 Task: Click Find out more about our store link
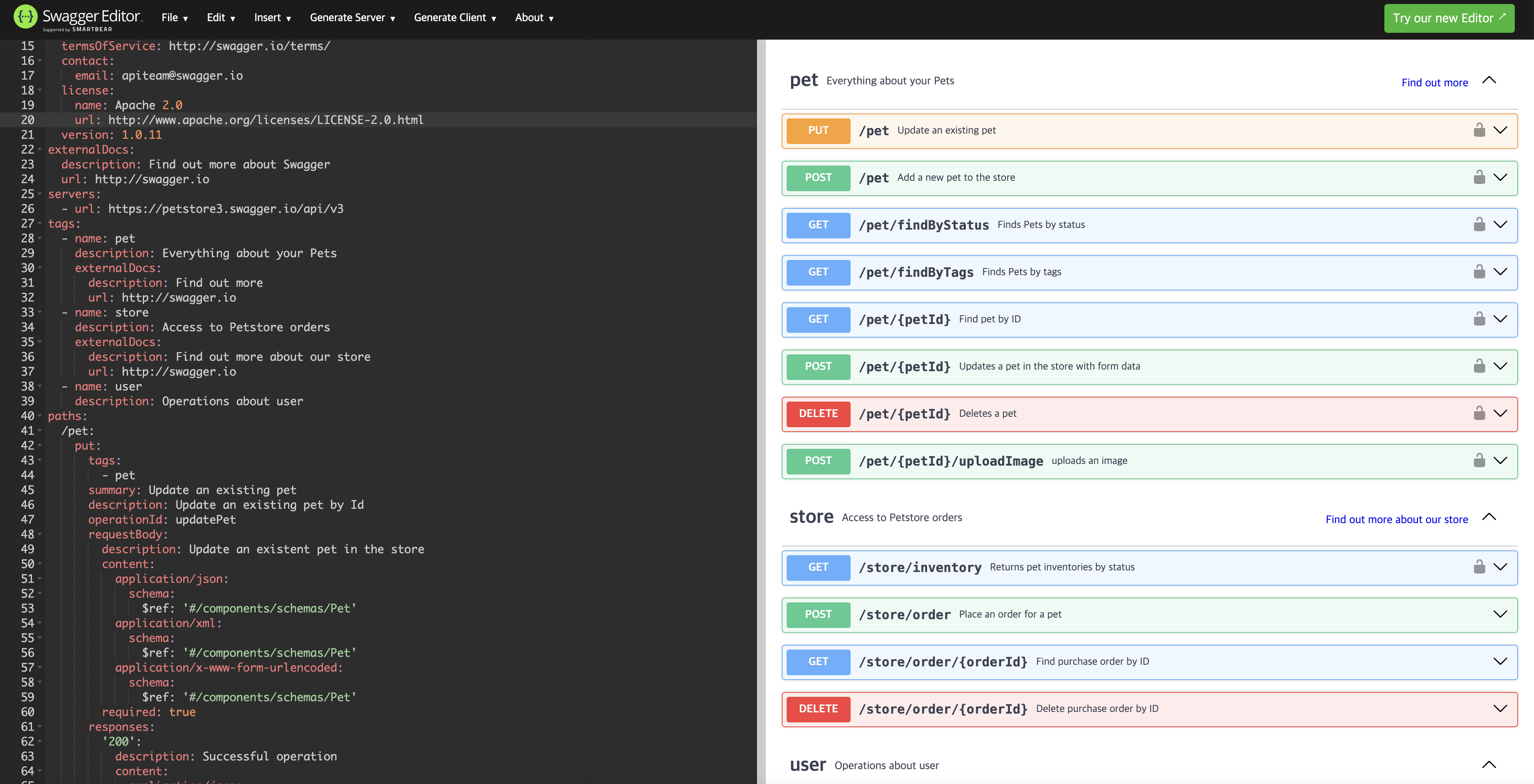pos(1396,519)
